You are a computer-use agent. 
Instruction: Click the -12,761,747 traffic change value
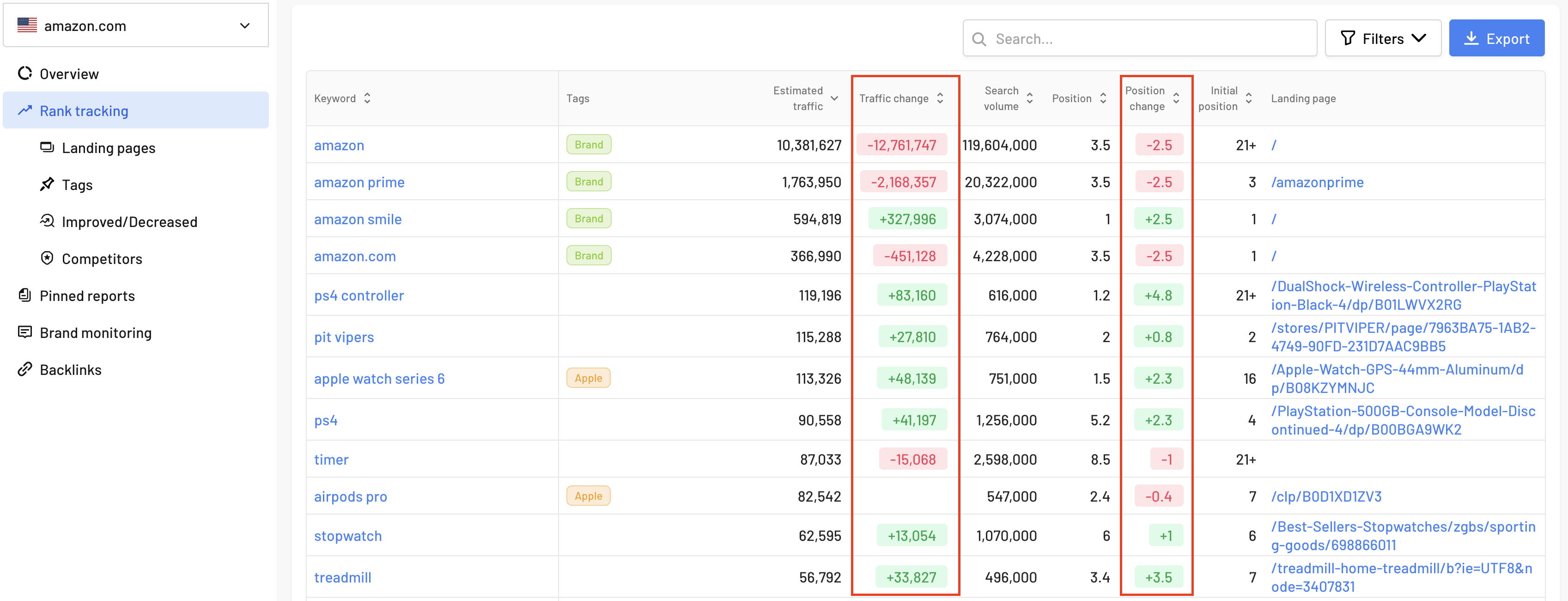[x=901, y=145]
